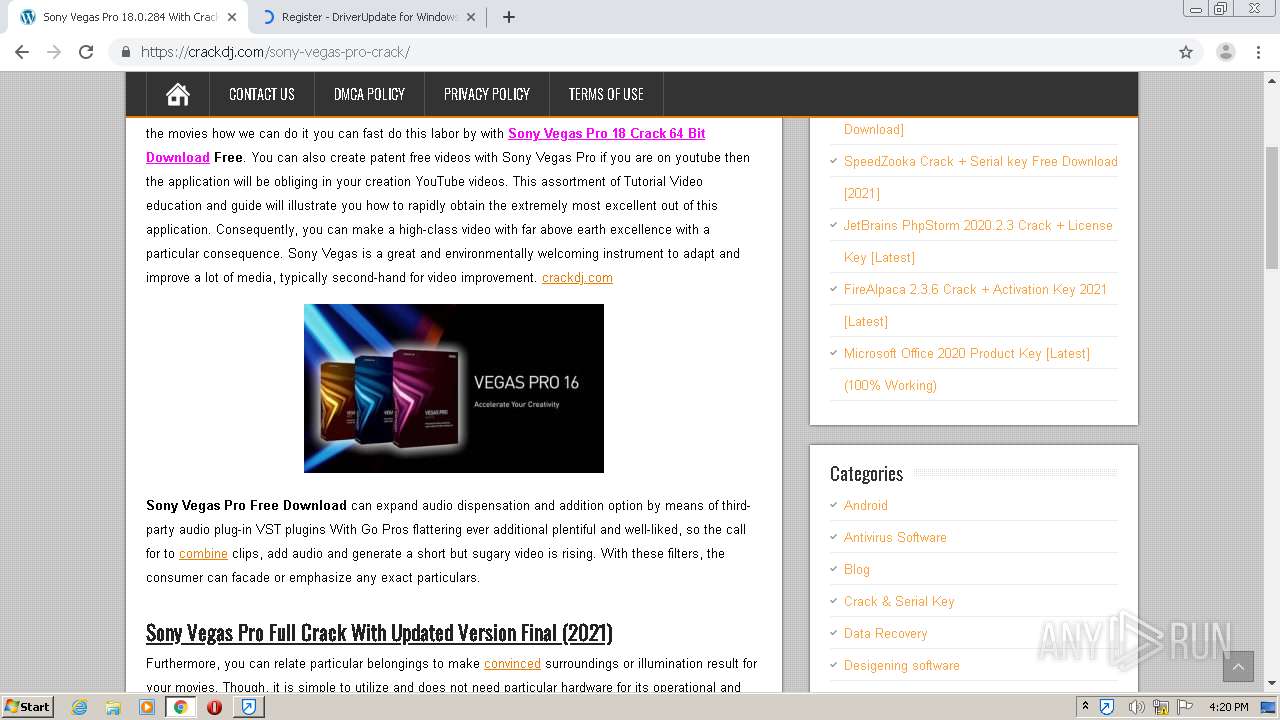
Task: Click the crackdj.com link in the article
Action: point(577,277)
